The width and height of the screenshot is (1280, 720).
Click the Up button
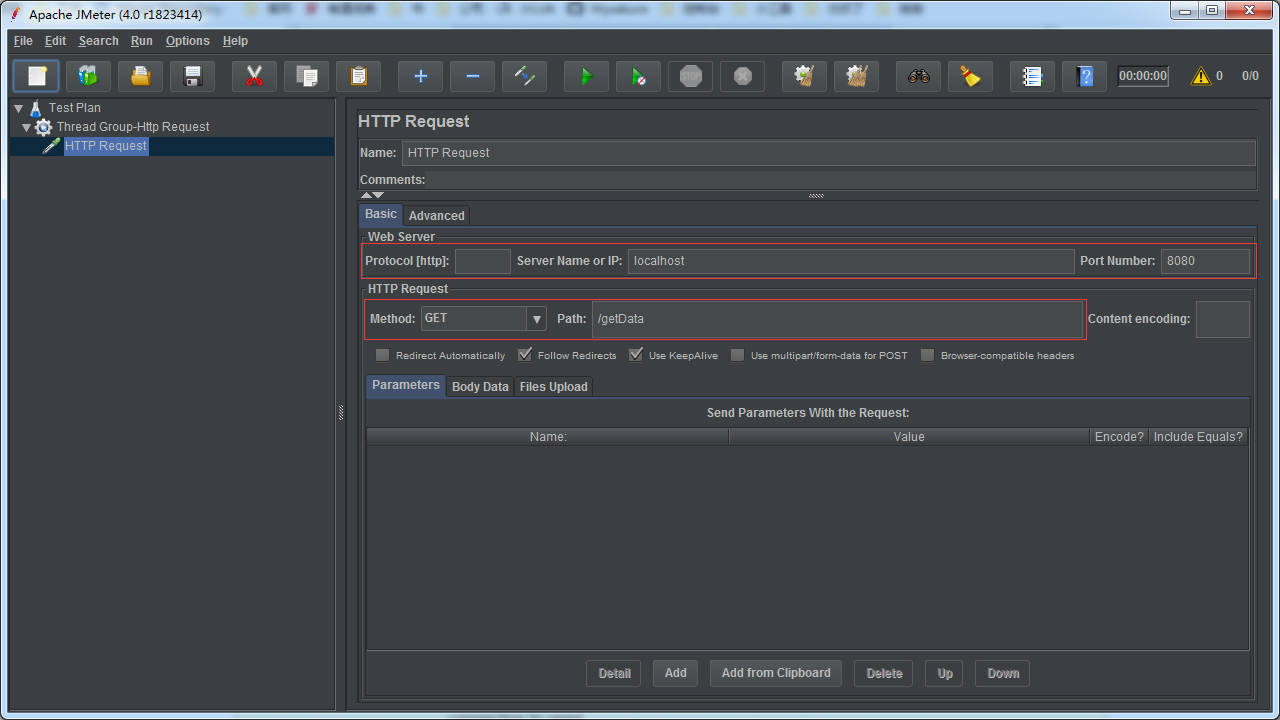945,673
